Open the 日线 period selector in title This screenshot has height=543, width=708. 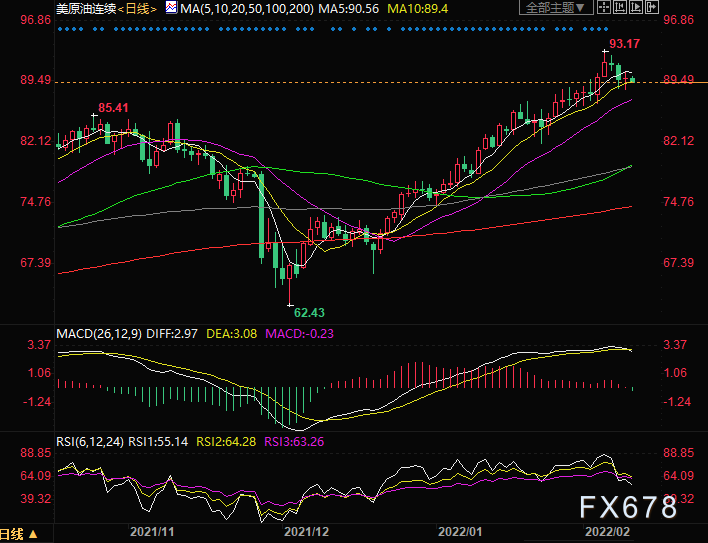(138, 9)
